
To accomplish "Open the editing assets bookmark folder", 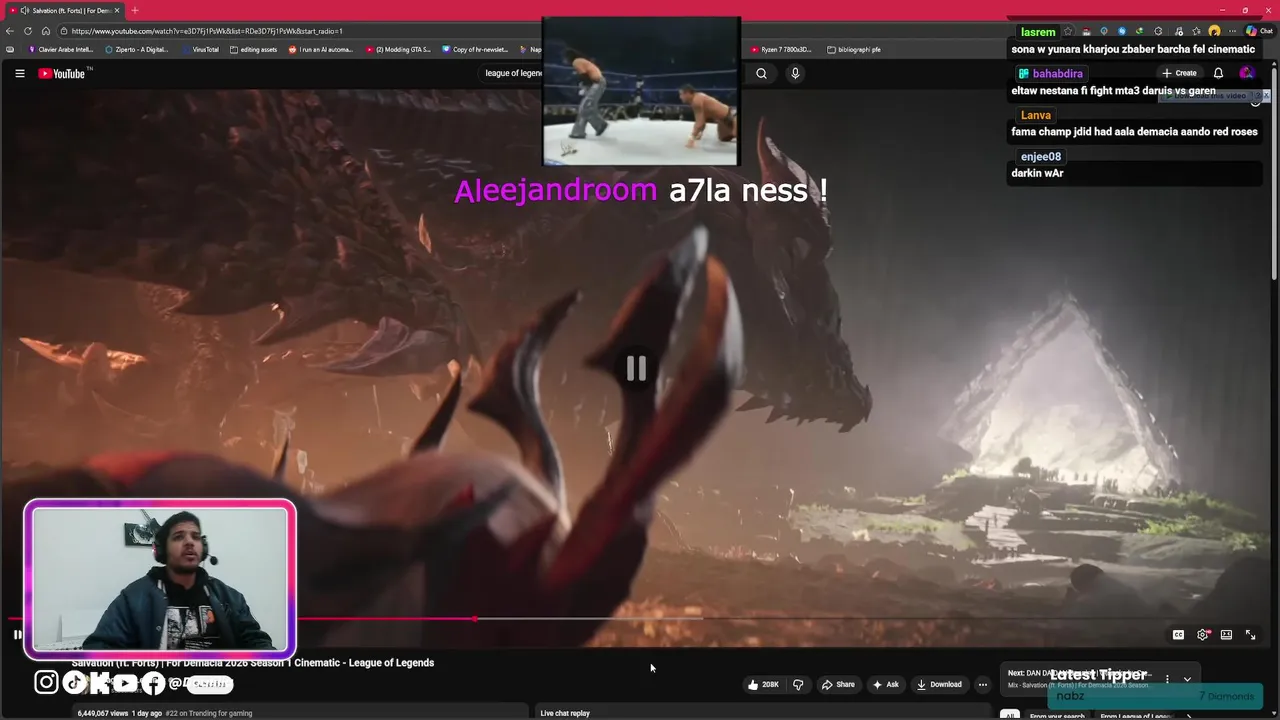I will [253, 49].
